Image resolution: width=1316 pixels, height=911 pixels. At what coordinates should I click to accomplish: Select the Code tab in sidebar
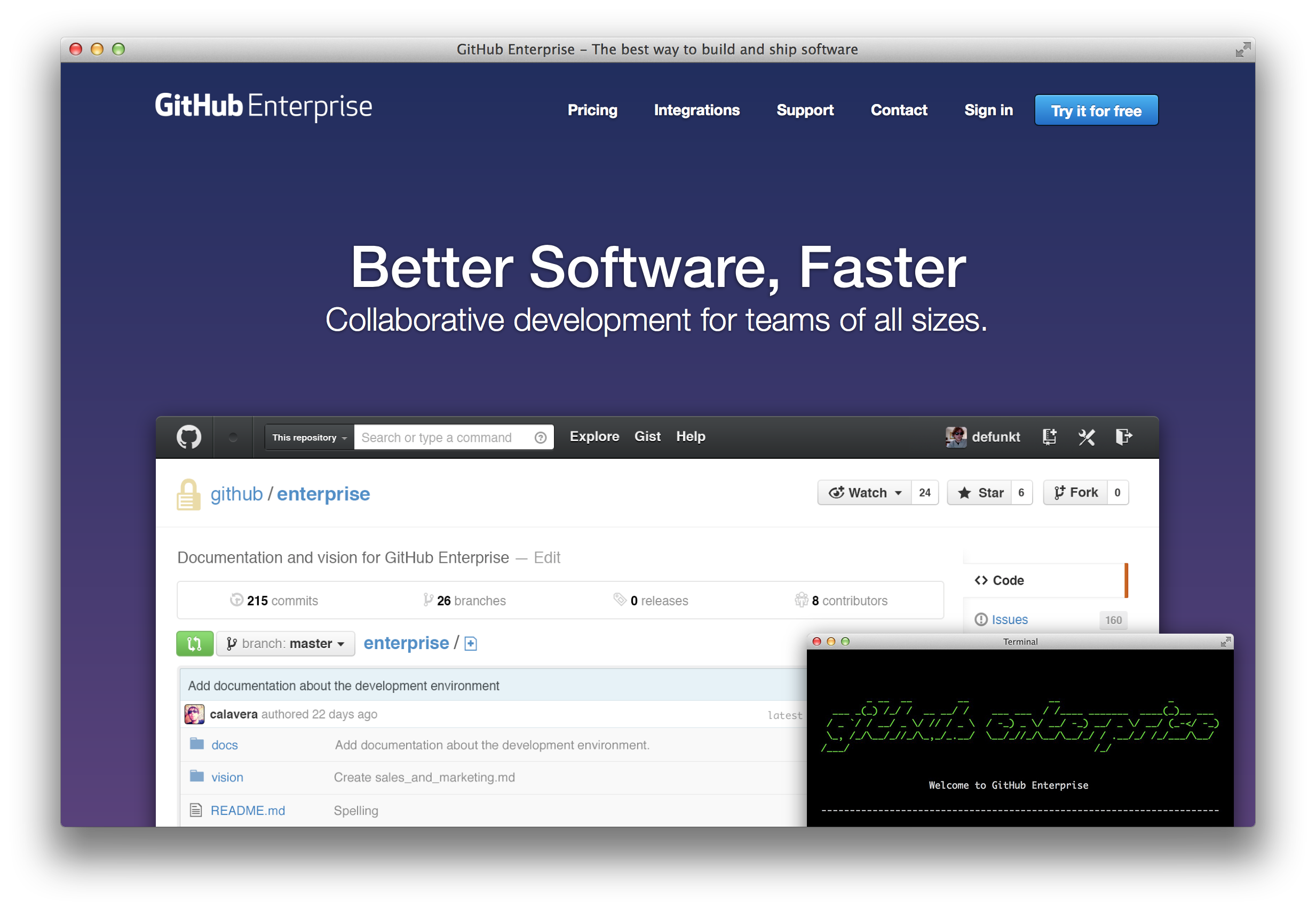click(x=1045, y=580)
